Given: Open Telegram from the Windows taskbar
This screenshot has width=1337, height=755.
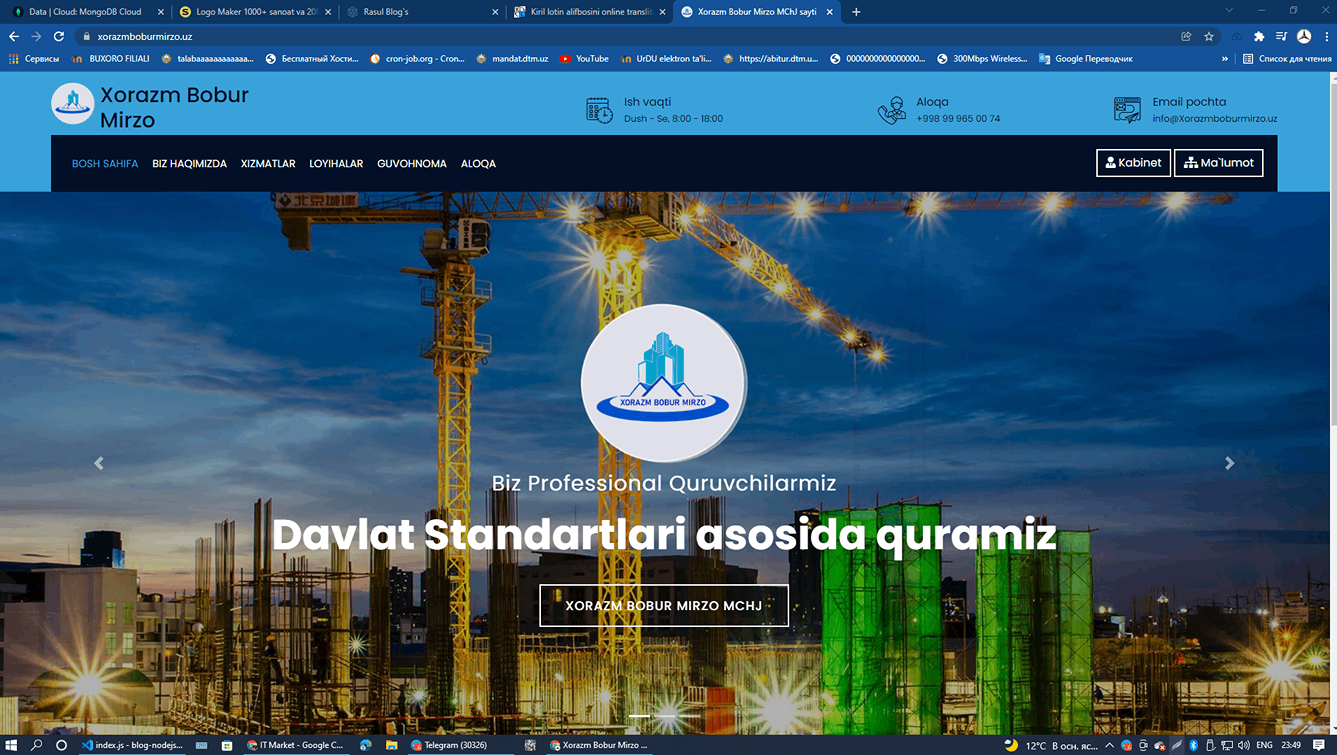Looking at the screenshot, I should click(x=450, y=745).
